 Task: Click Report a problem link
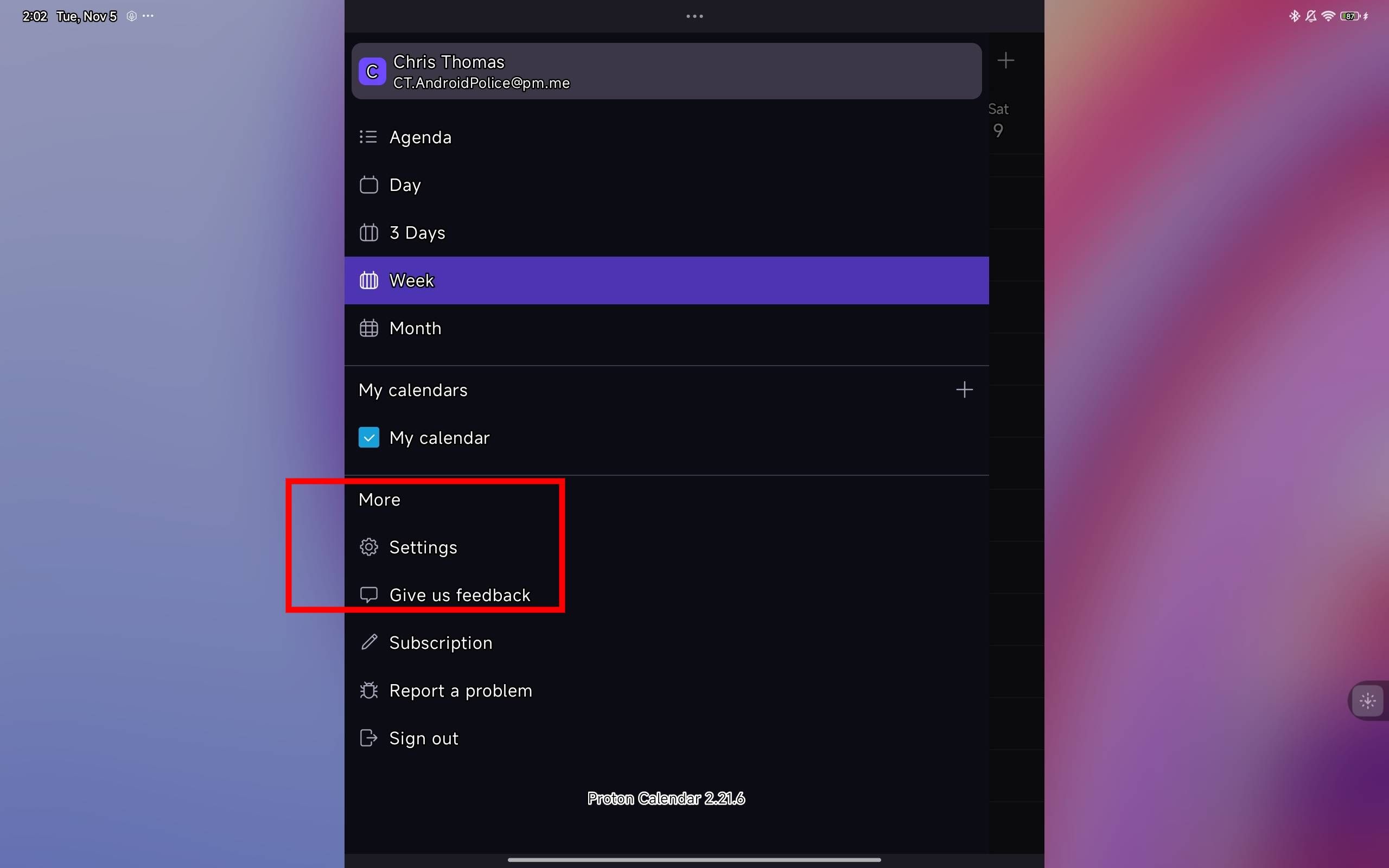(x=461, y=691)
